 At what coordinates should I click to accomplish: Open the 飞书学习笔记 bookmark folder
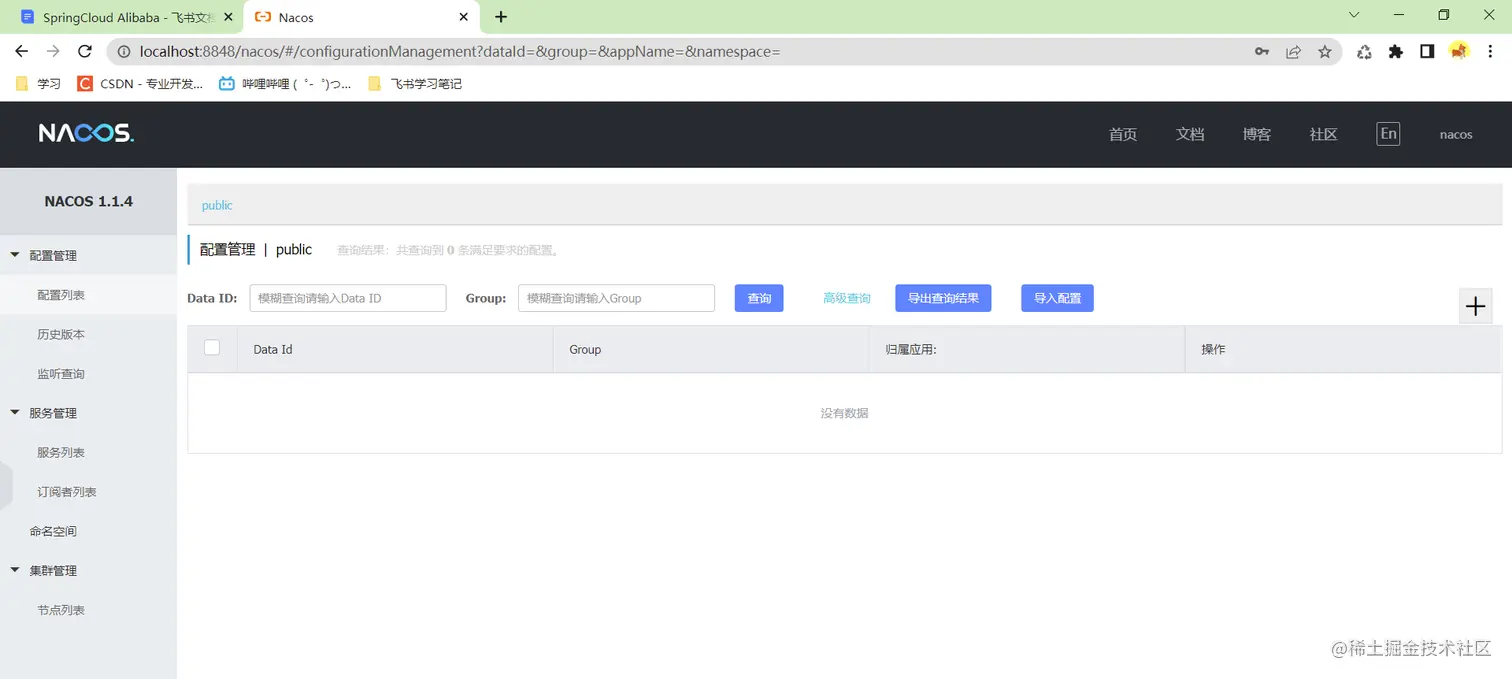click(x=415, y=84)
